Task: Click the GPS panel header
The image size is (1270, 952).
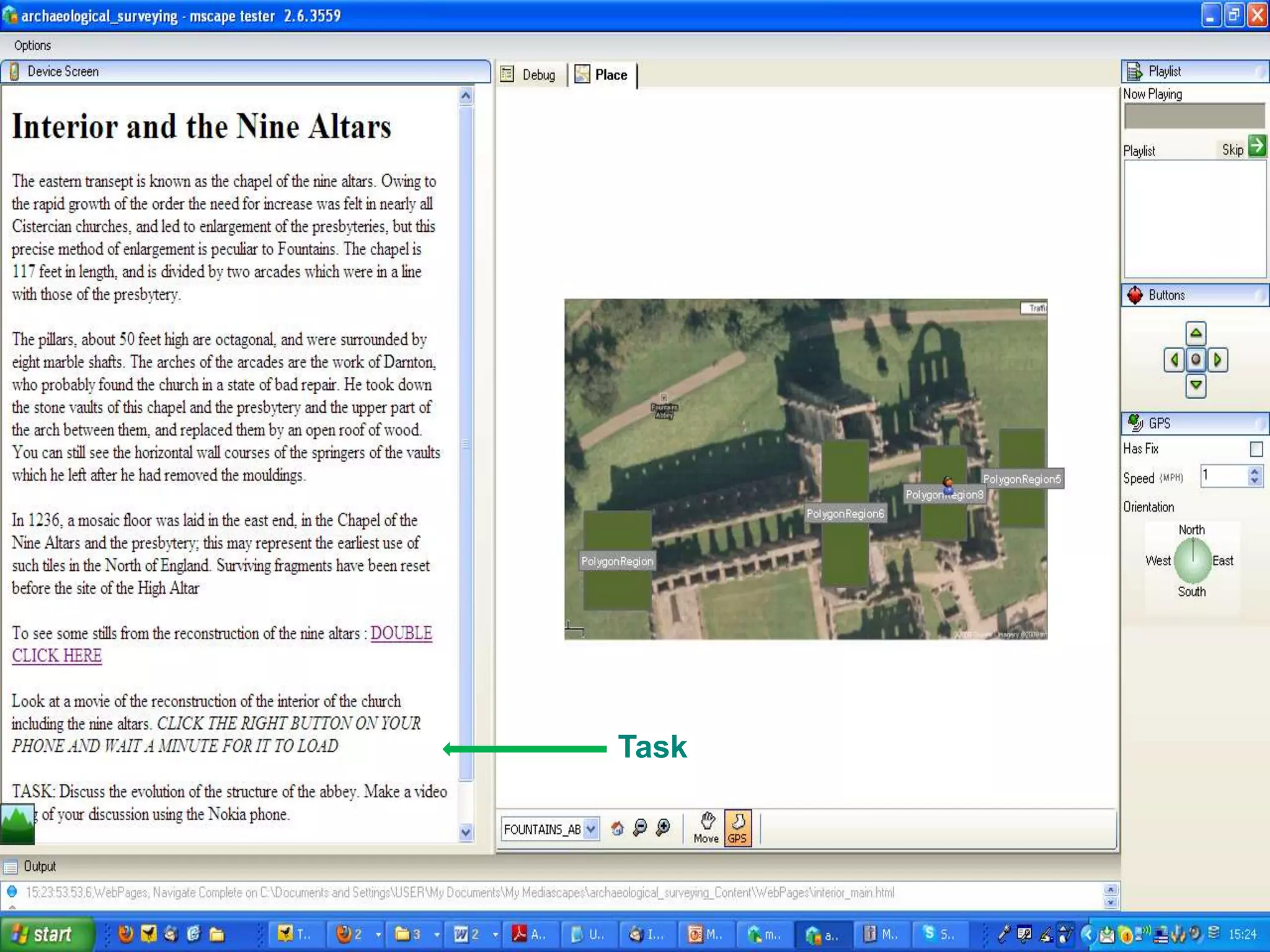Action: pos(1194,423)
